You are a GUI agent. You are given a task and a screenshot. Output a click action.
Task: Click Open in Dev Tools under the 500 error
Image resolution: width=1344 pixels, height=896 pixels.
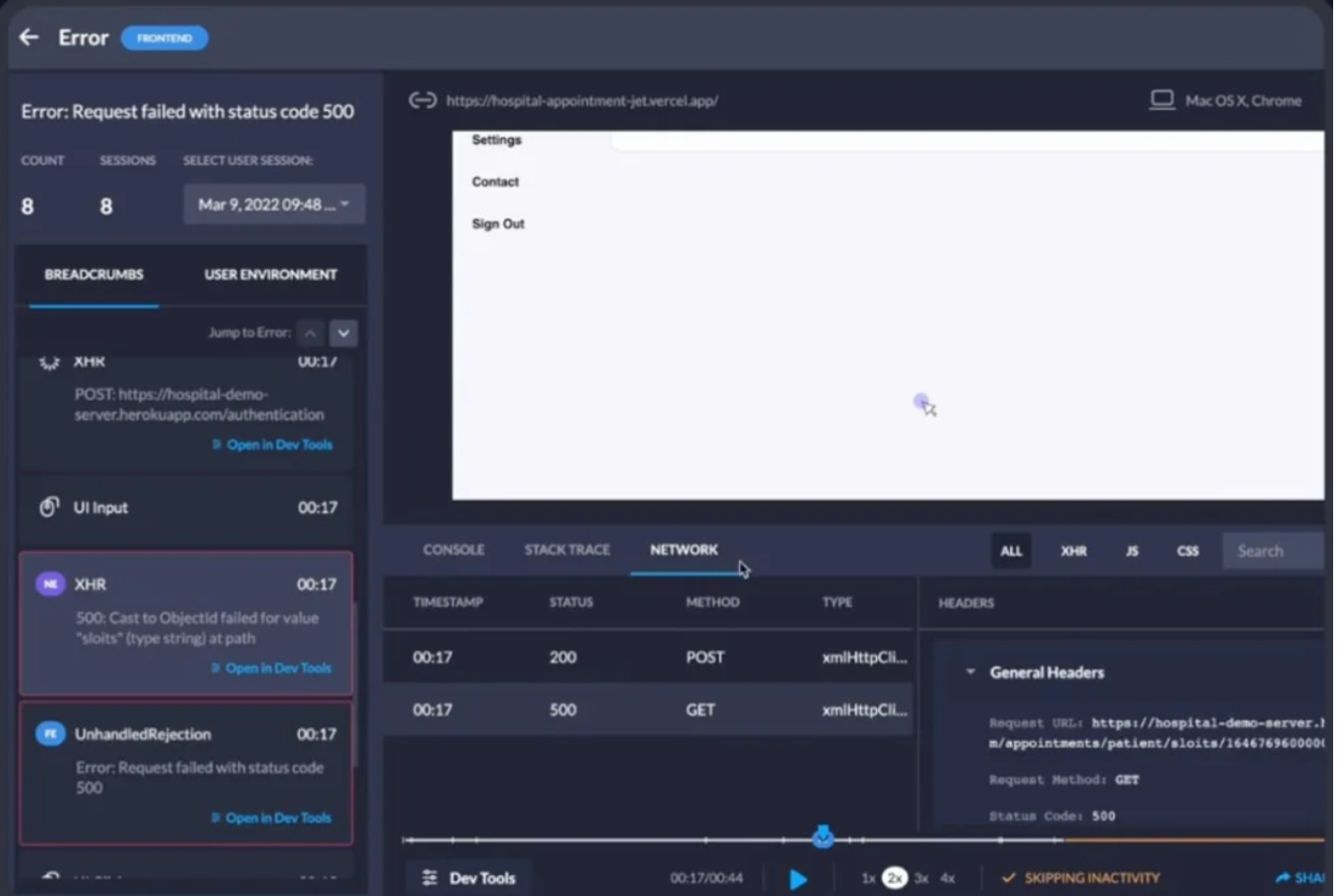click(x=278, y=667)
